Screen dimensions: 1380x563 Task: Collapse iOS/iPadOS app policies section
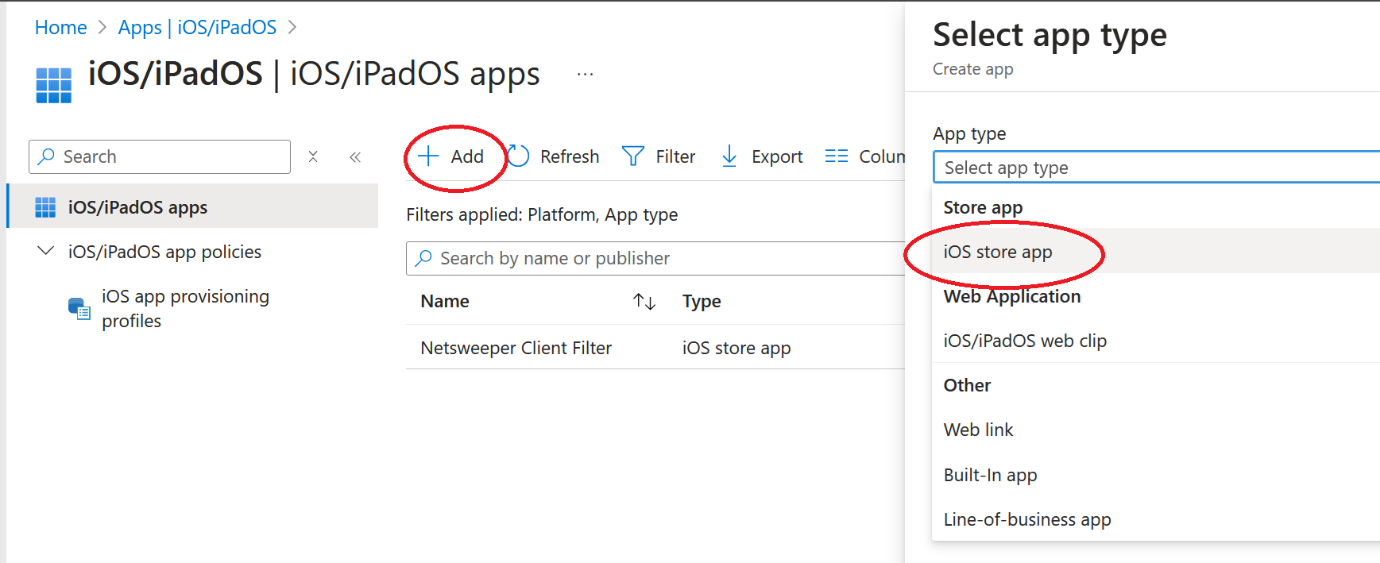tap(45, 251)
